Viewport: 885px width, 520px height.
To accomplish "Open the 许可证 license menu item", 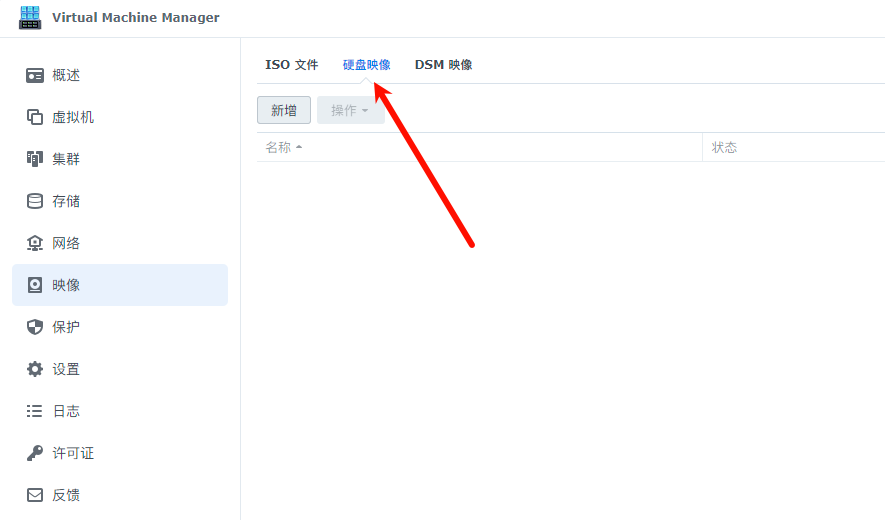I will (73, 453).
